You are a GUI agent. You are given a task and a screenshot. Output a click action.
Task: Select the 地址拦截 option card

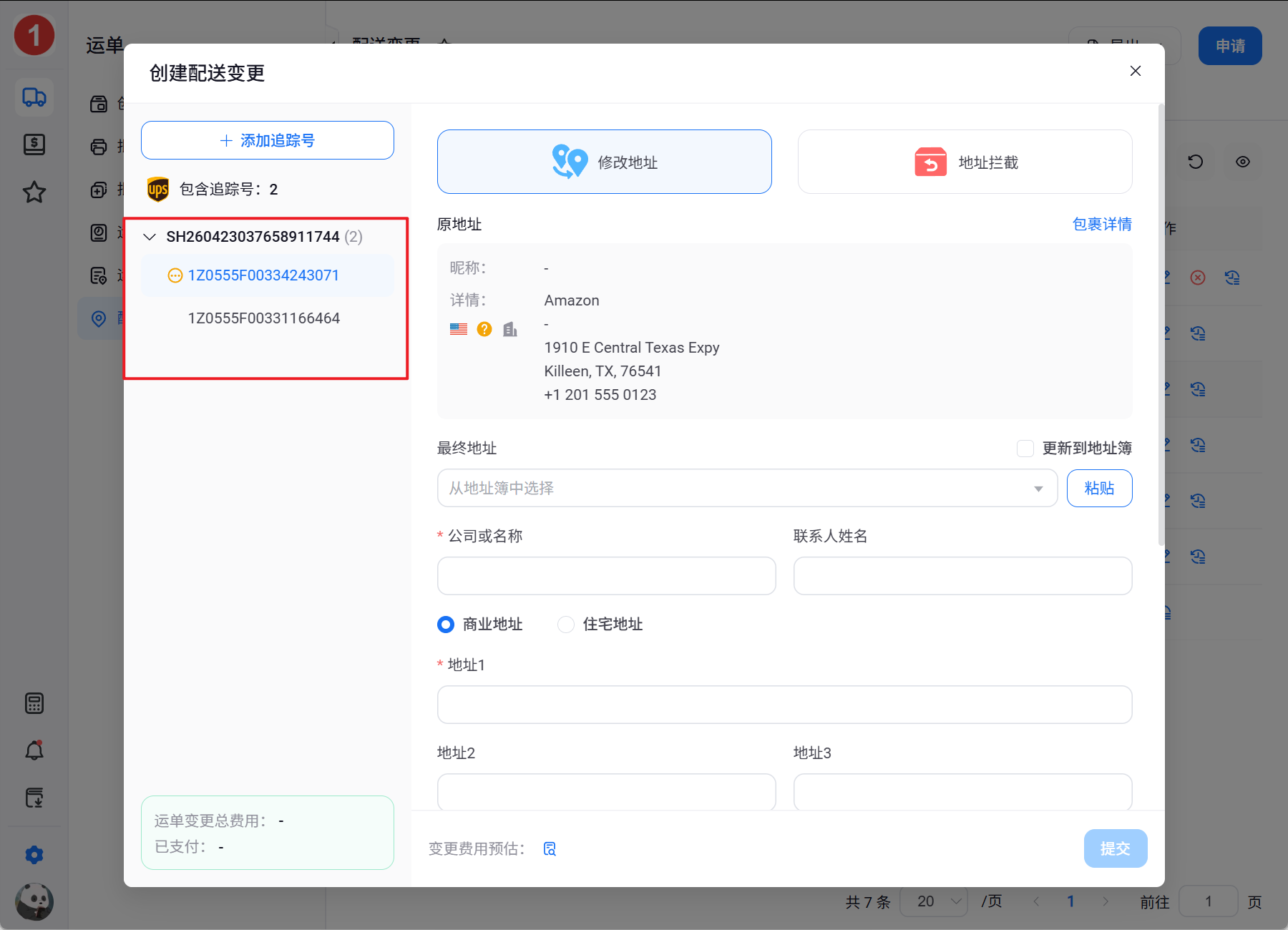tap(965, 162)
